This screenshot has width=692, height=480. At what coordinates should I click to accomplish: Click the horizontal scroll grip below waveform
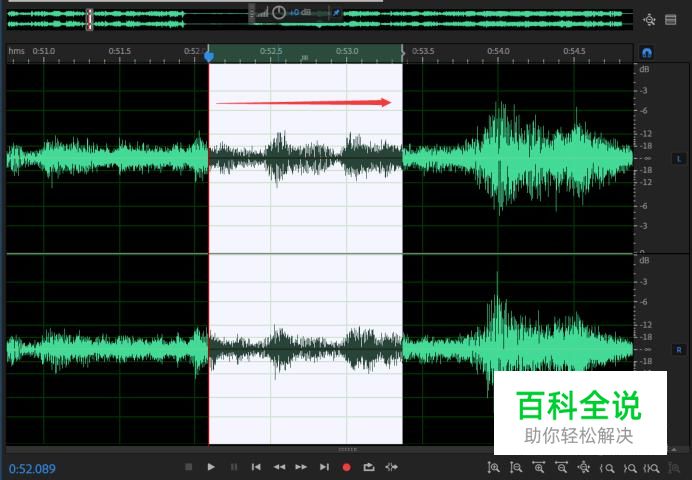[x=347, y=450]
